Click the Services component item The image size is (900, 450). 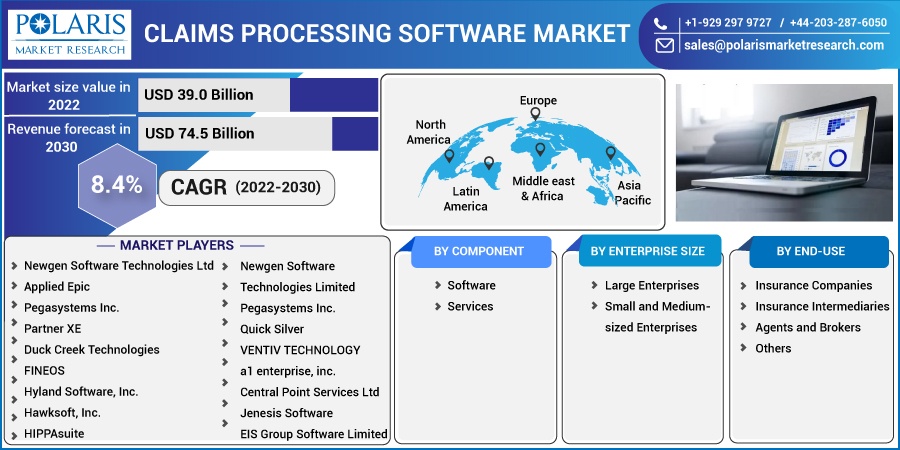(x=470, y=307)
